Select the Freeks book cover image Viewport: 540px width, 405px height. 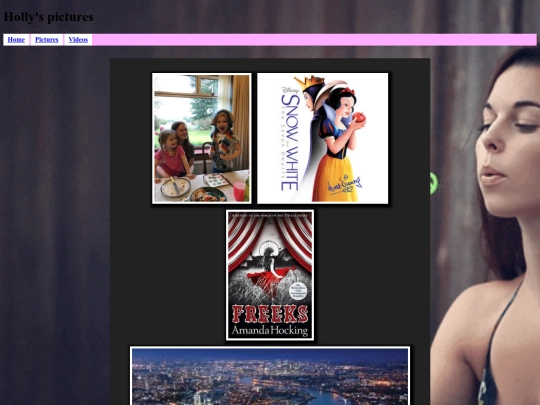(270, 275)
